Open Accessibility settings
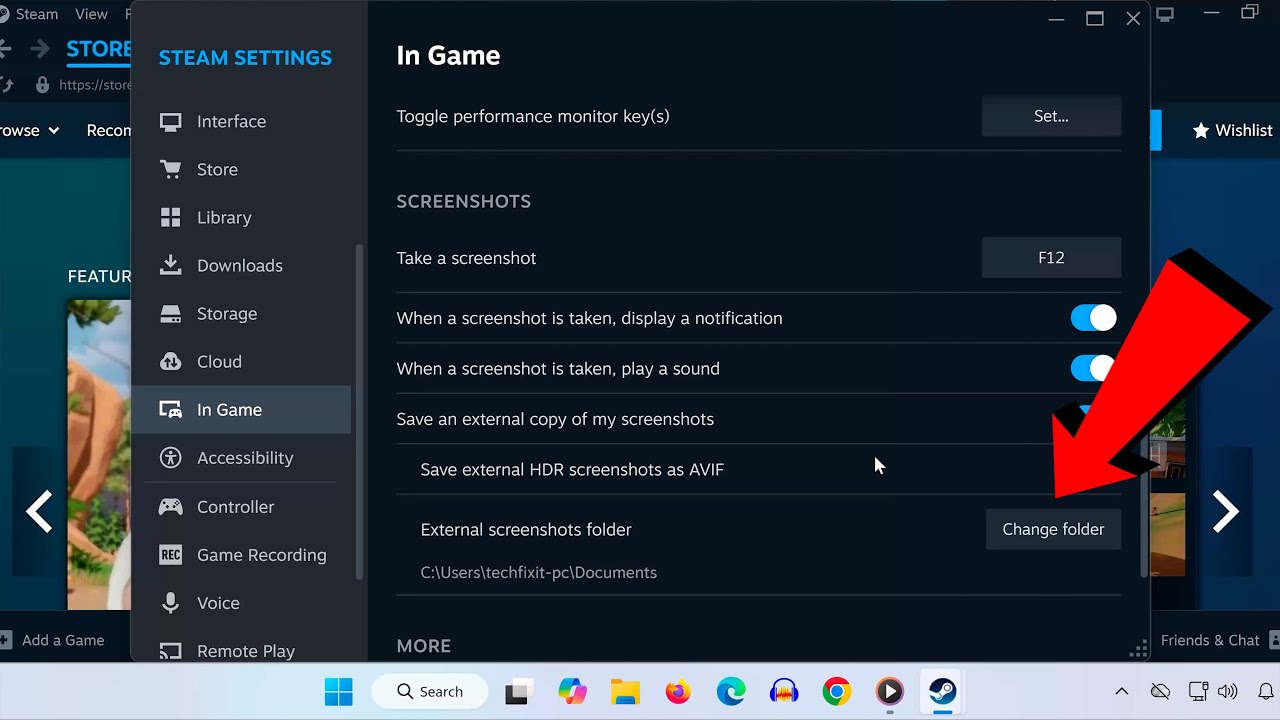The height and width of the screenshot is (720, 1280). pyautogui.click(x=241, y=457)
